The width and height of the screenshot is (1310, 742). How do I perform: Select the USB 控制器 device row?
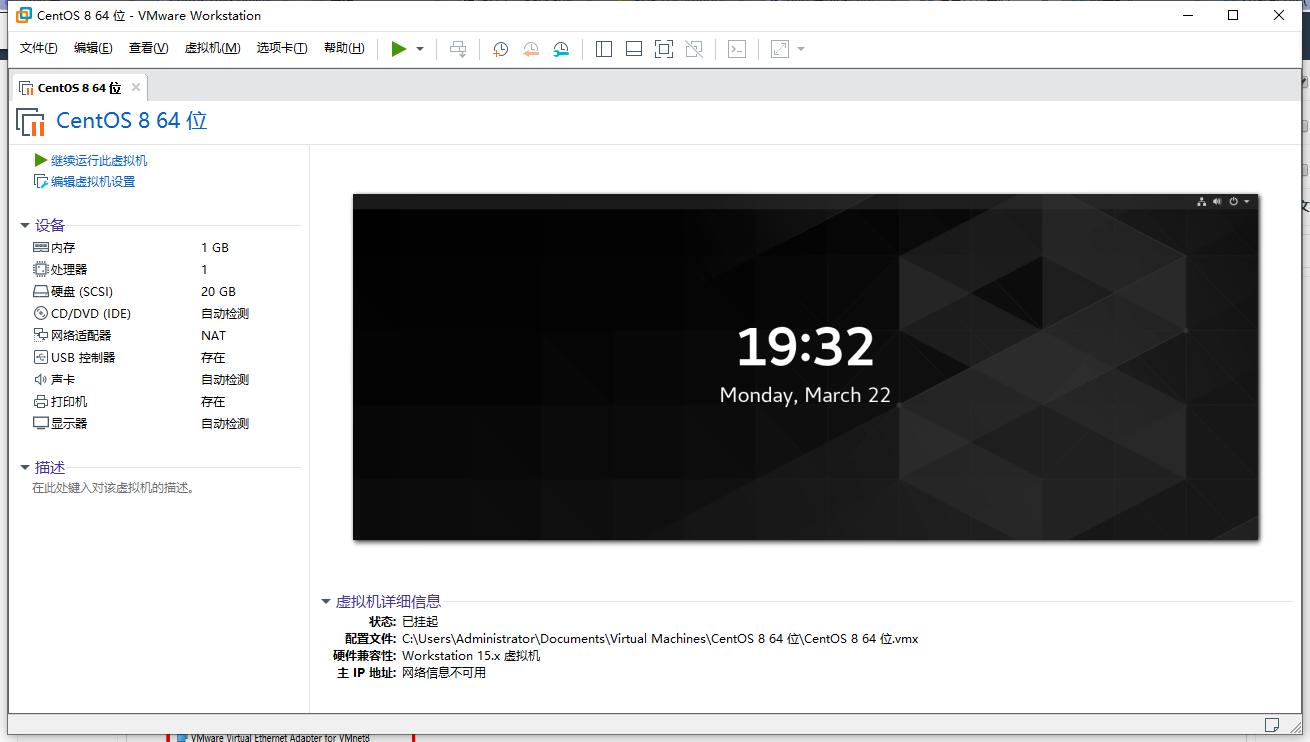165,358
